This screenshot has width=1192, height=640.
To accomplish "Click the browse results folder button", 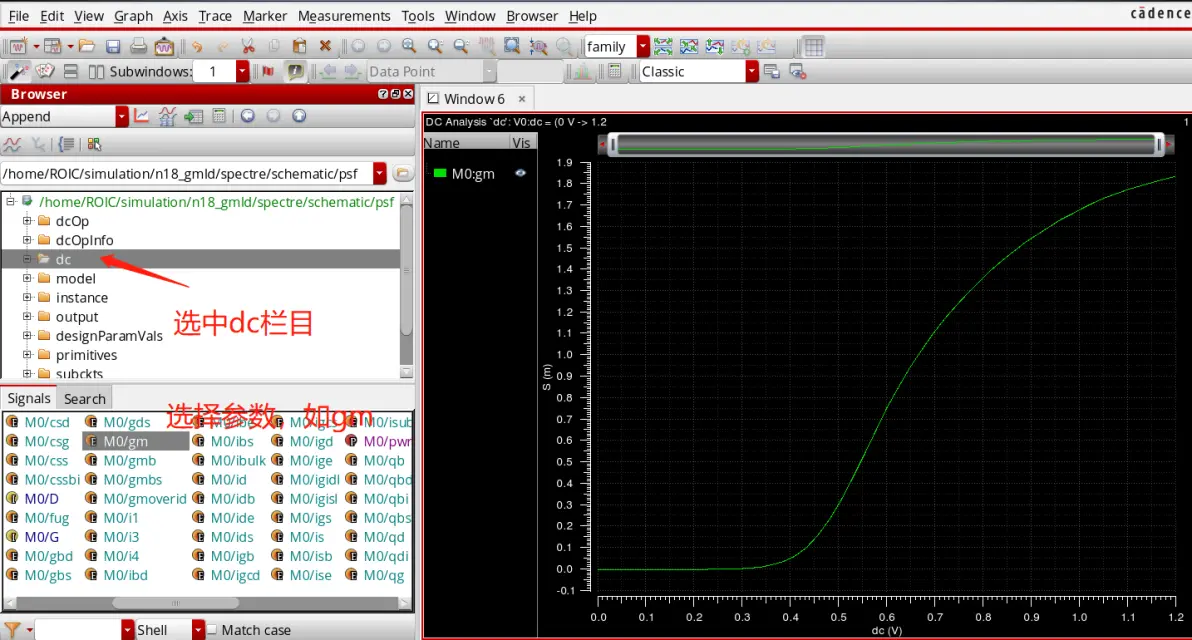I will 402,173.
